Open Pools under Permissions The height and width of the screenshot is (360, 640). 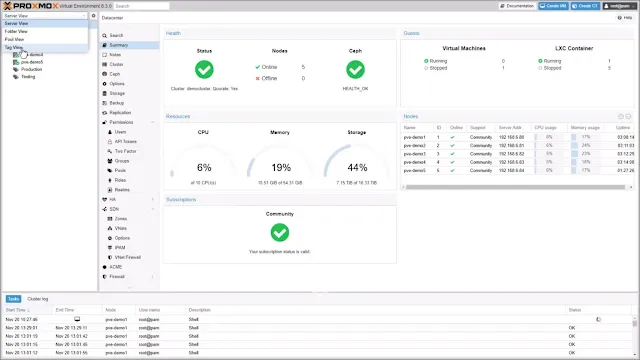click(129, 171)
